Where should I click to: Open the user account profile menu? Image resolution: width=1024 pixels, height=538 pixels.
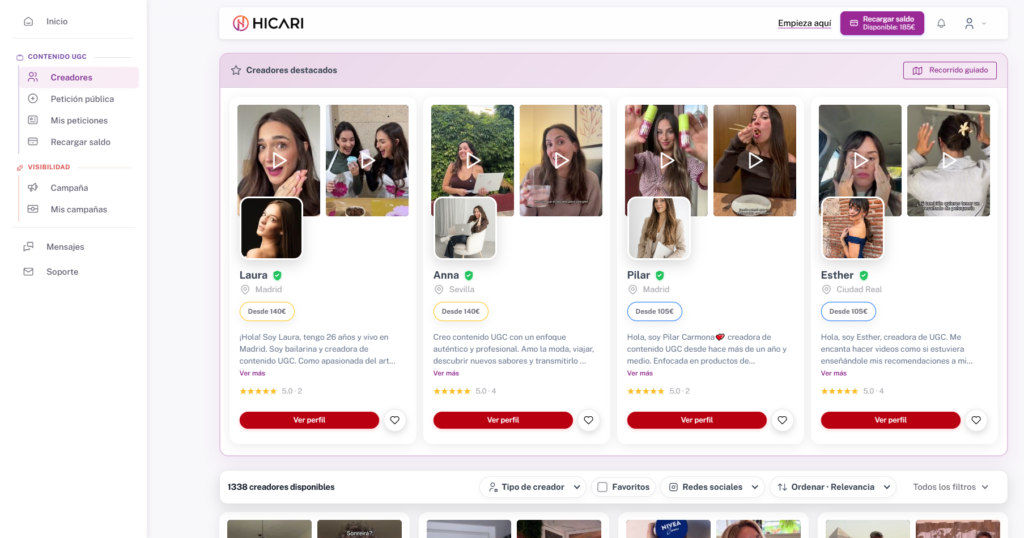click(974, 23)
